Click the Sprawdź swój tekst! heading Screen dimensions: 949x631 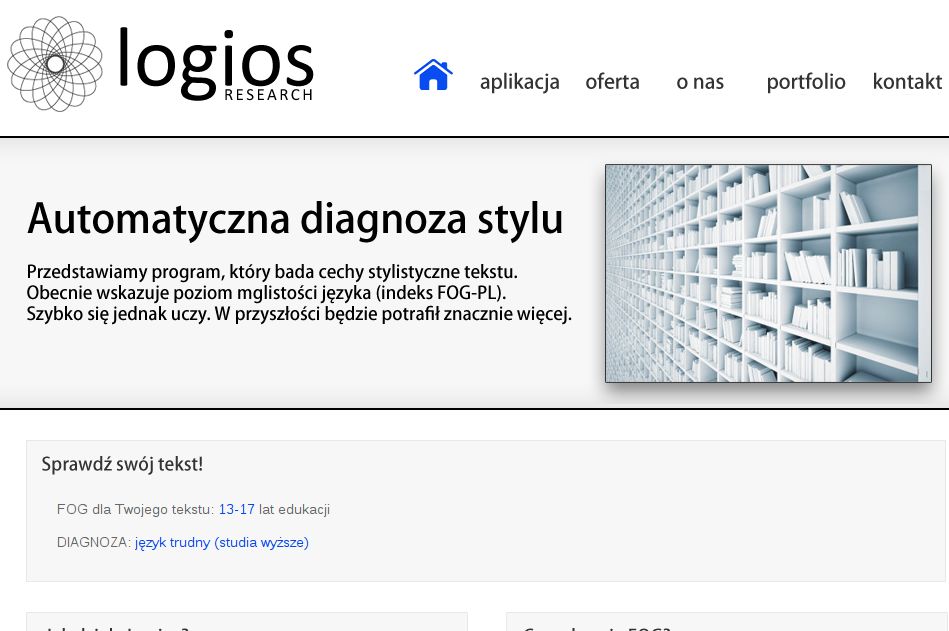[122, 464]
